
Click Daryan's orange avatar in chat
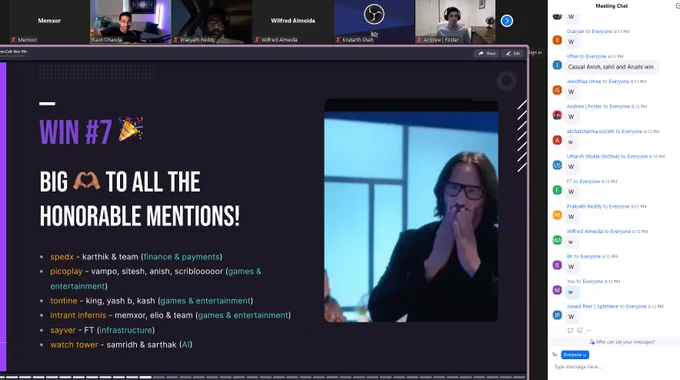click(557, 40)
